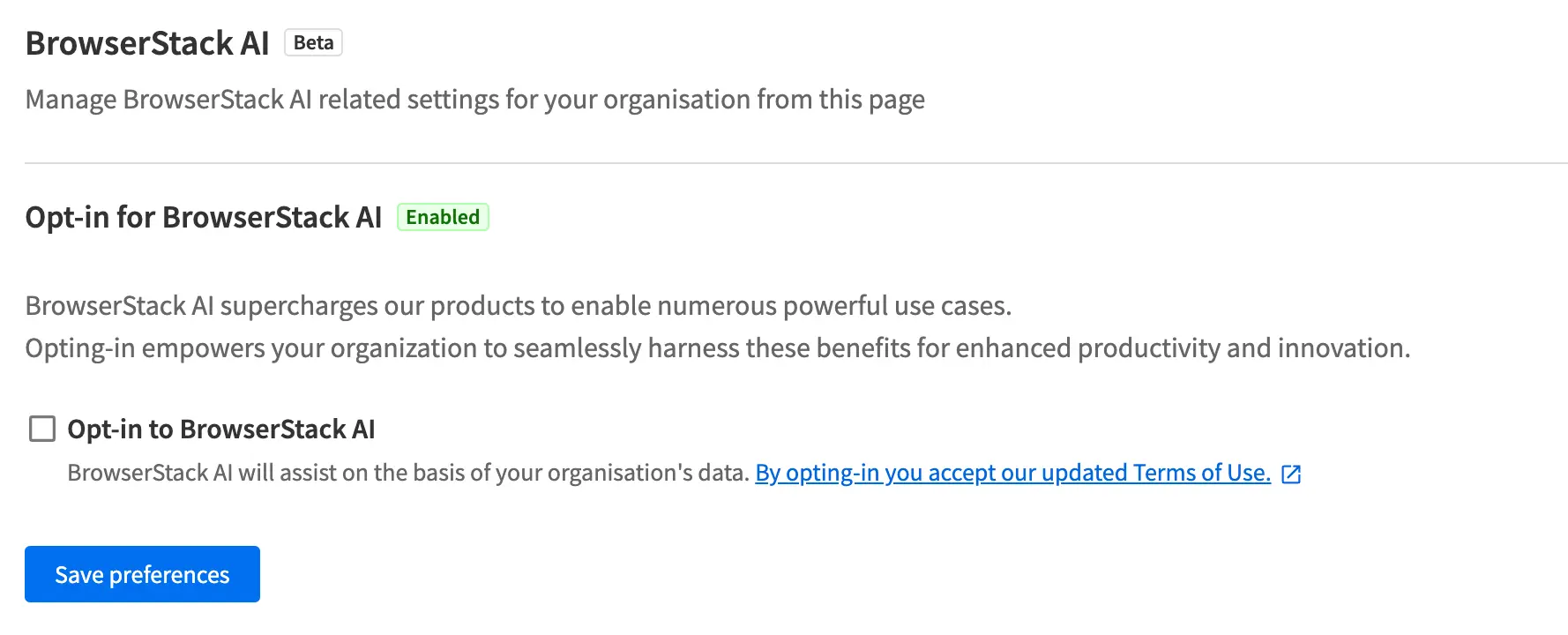The width and height of the screenshot is (1568, 635).
Task: Click the "Opt-in to BrowserStack AI" checkbox label
Action: click(221, 430)
